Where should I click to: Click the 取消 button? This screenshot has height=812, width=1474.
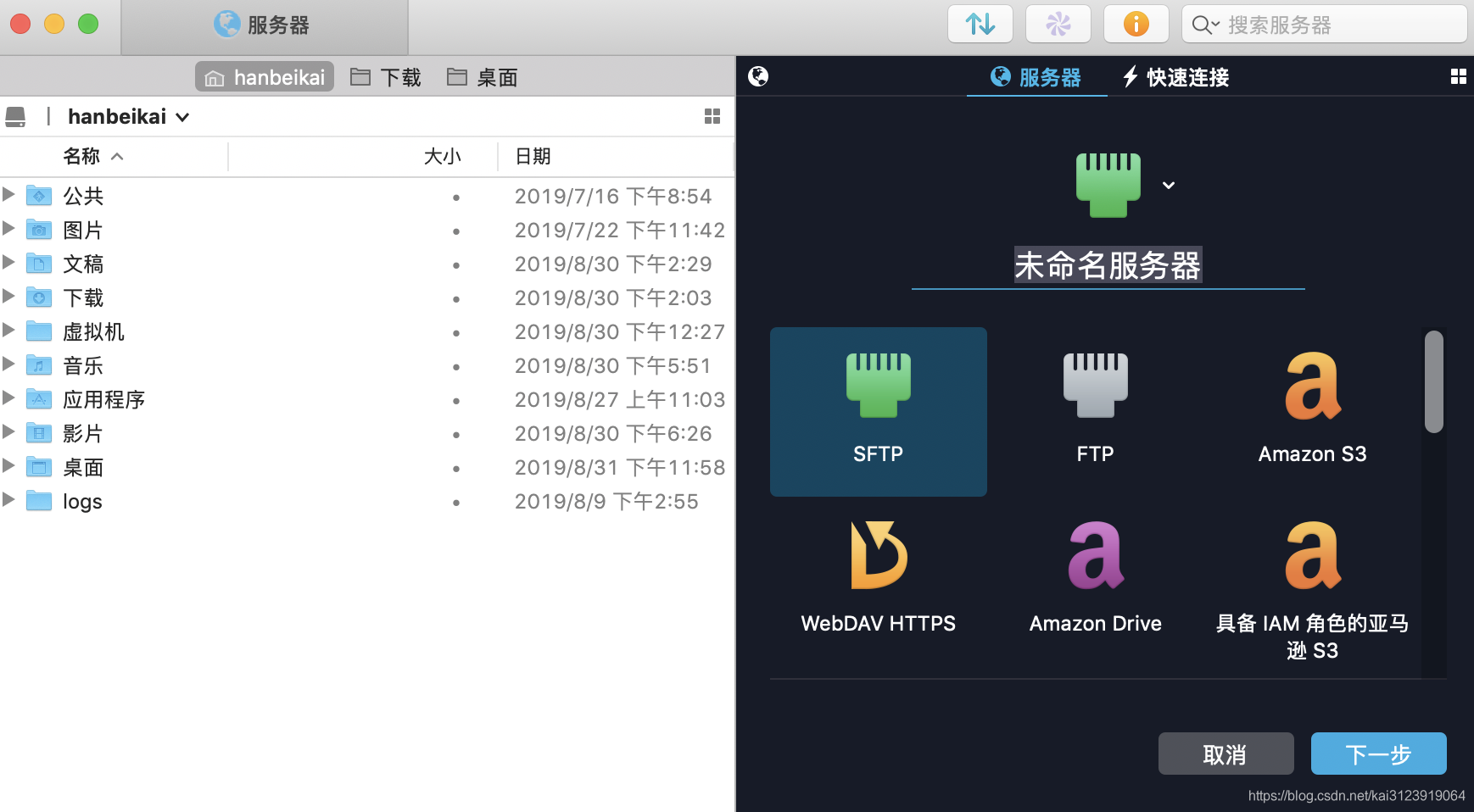[1226, 754]
